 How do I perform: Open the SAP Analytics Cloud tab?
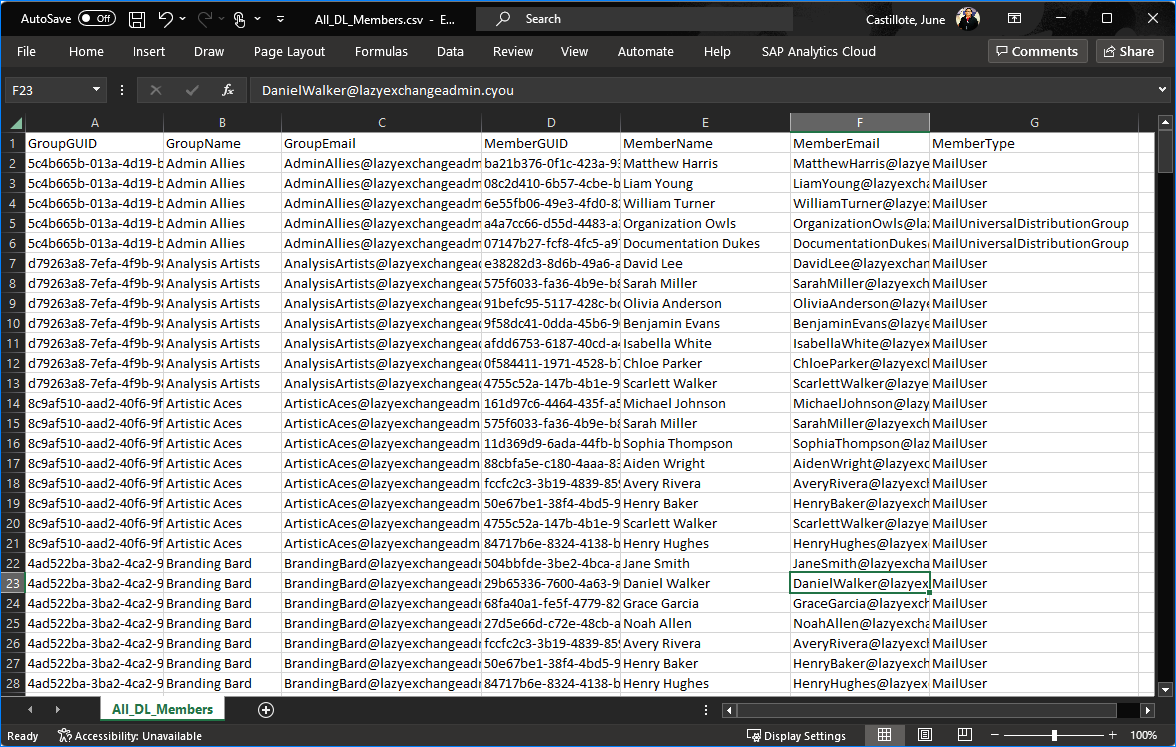coord(818,52)
